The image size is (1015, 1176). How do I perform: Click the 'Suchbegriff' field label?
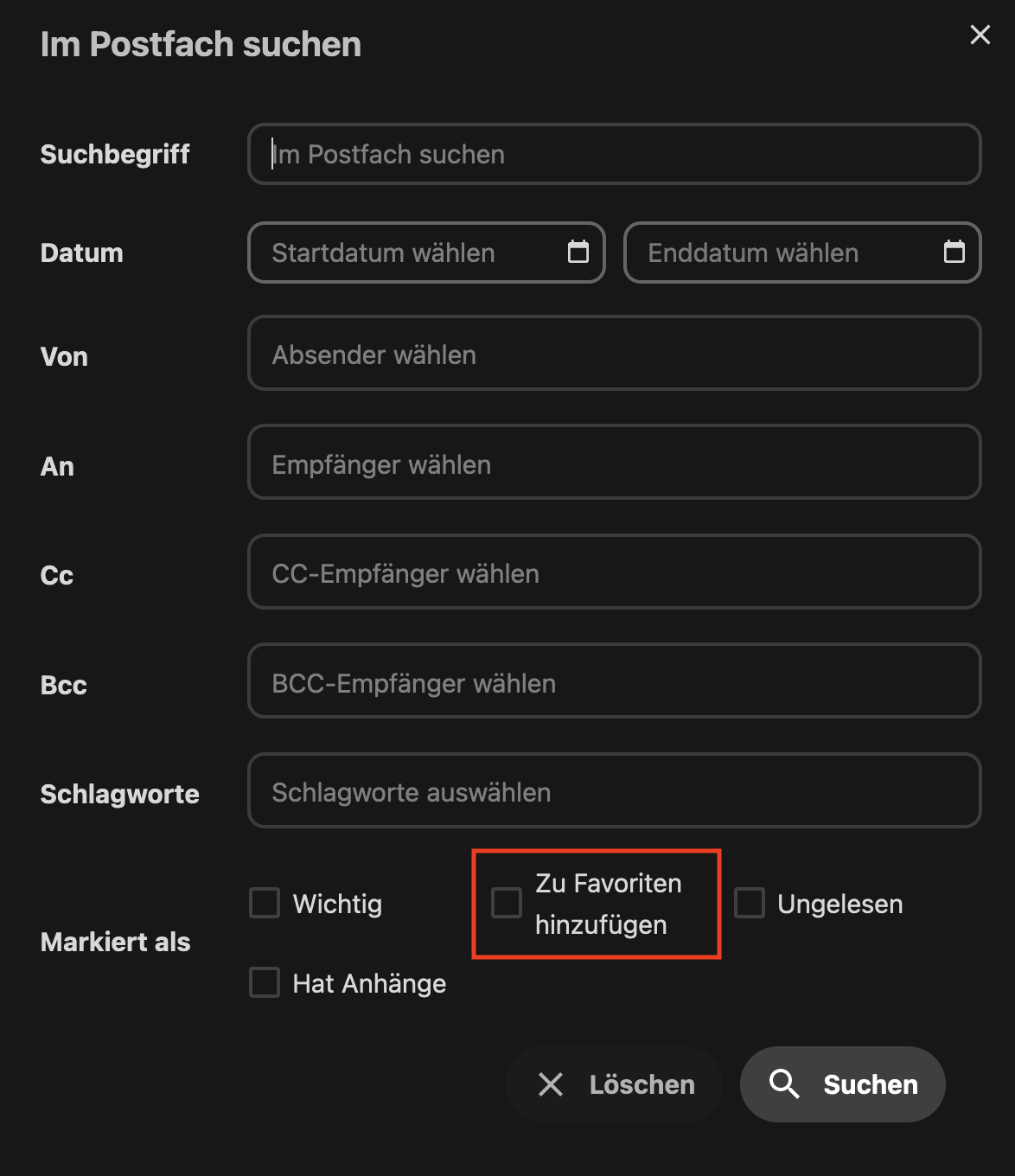point(115,155)
